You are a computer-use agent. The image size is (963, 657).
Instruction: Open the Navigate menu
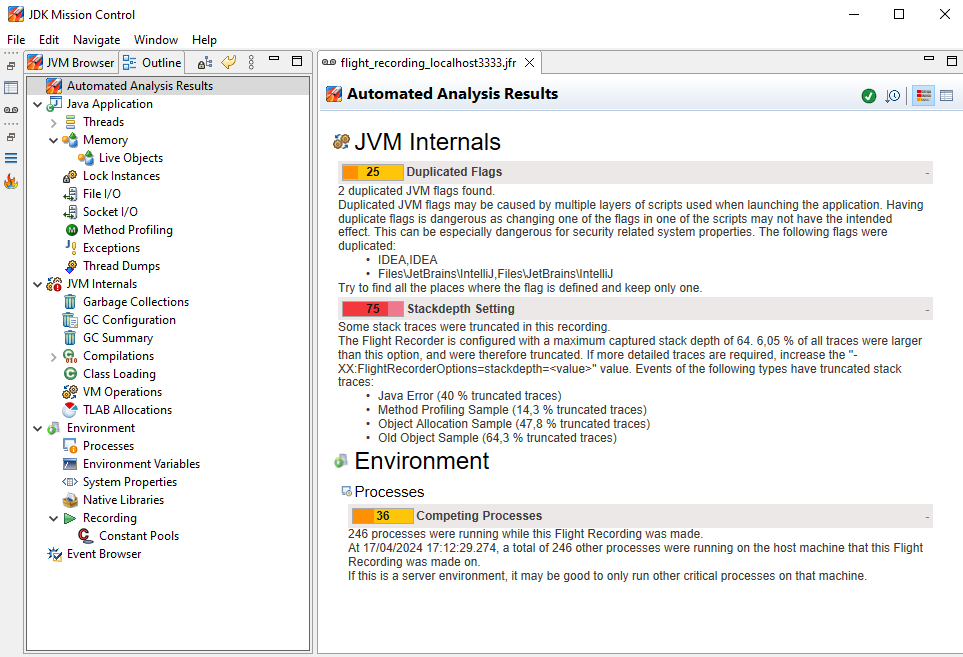click(96, 40)
